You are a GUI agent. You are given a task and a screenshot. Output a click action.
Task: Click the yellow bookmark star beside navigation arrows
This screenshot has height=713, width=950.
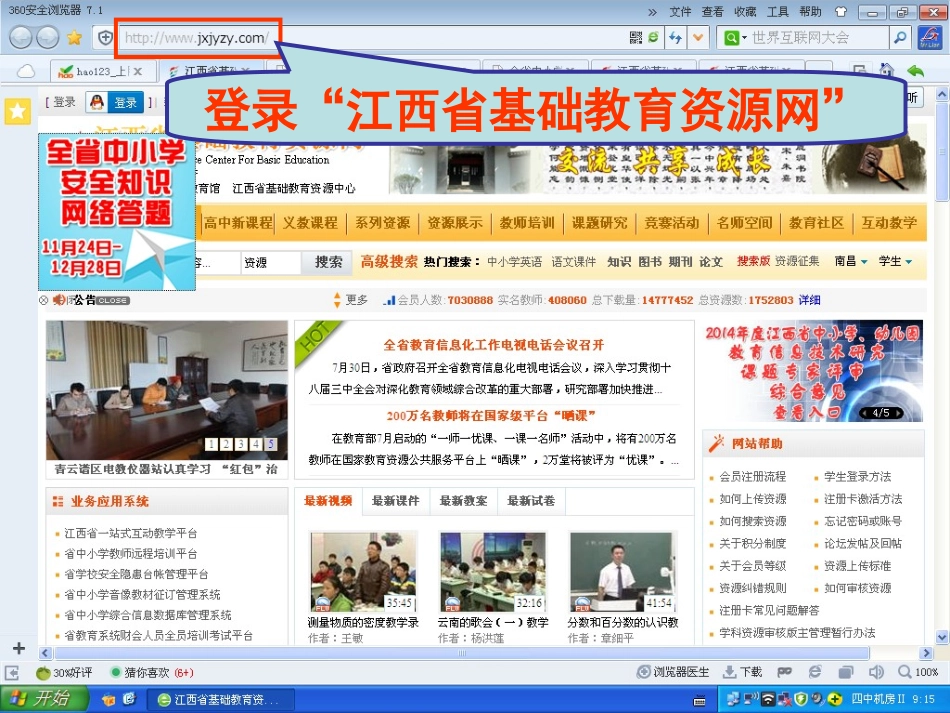coord(75,38)
